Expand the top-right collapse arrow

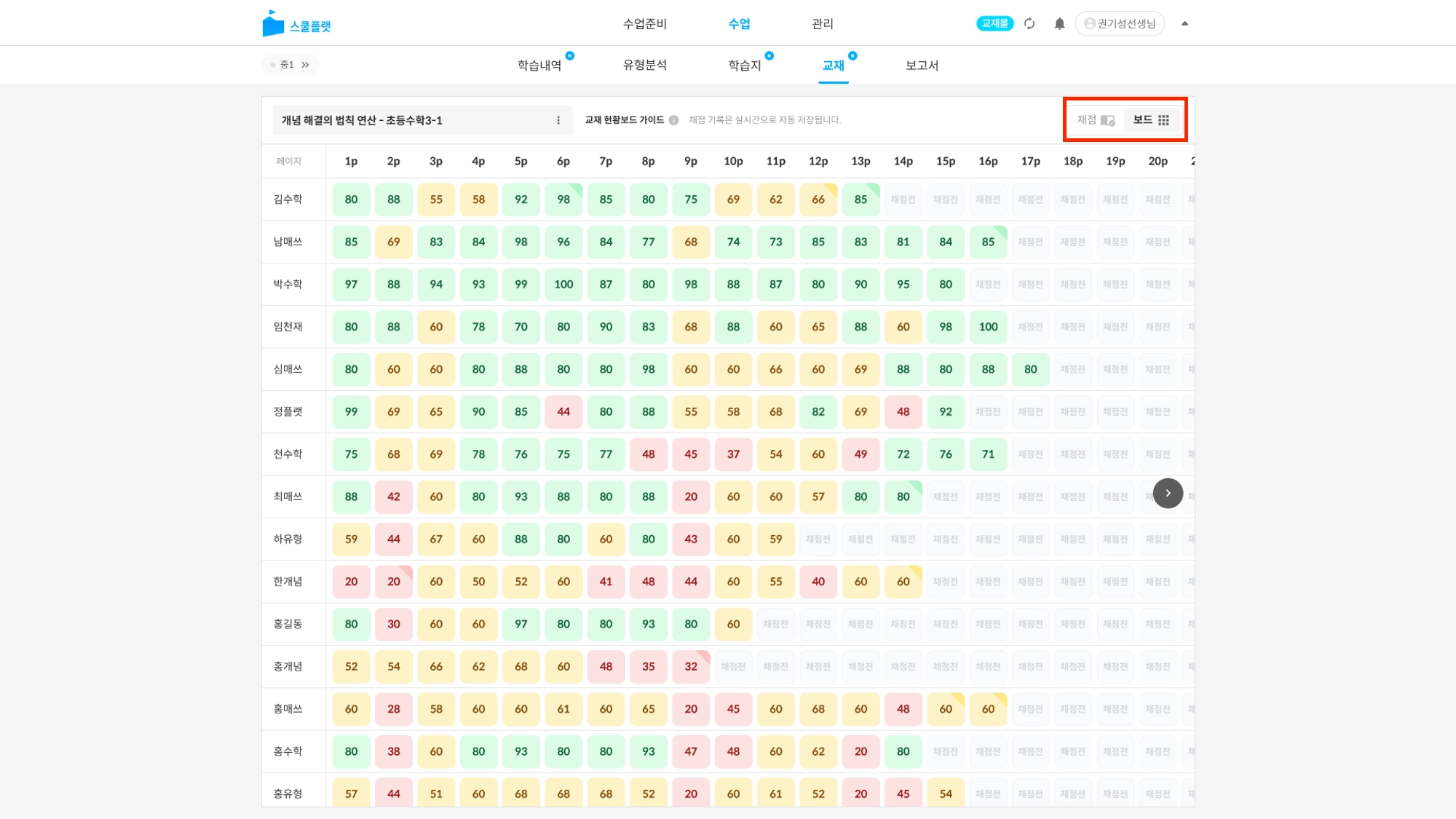pyautogui.click(x=1184, y=24)
